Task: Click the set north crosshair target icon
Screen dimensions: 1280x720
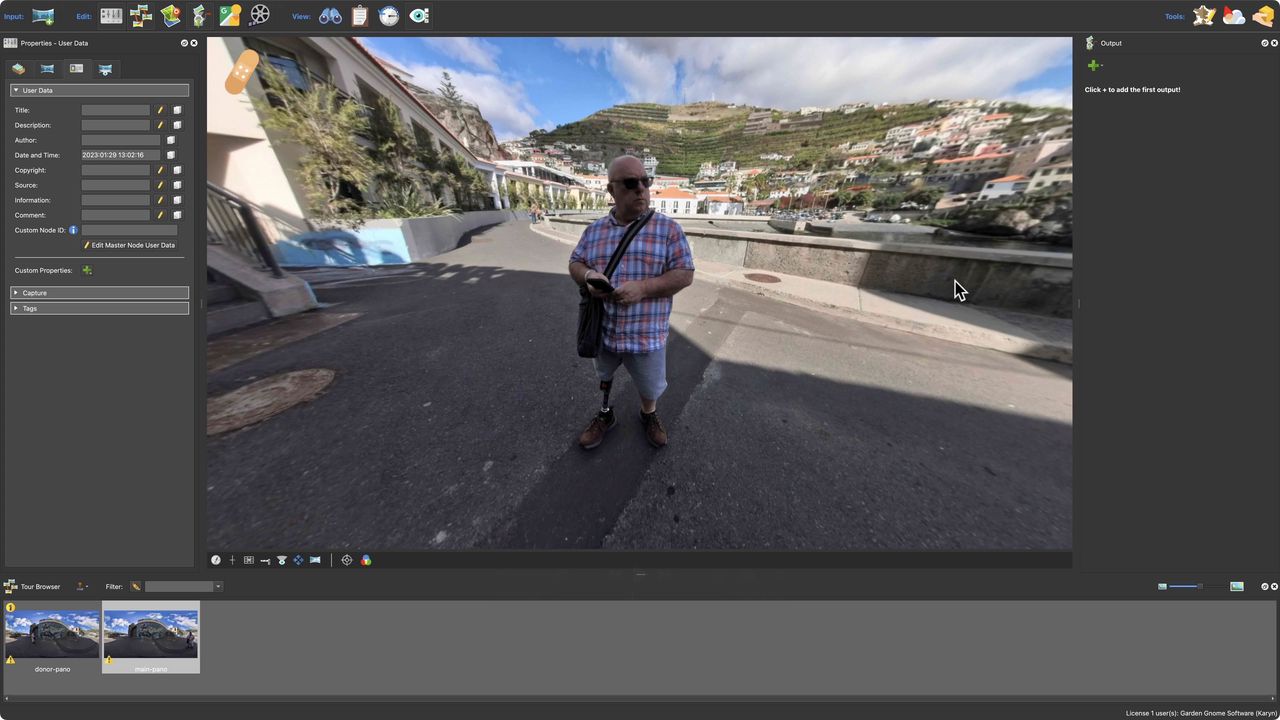Action: pyautogui.click(x=347, y=560)
